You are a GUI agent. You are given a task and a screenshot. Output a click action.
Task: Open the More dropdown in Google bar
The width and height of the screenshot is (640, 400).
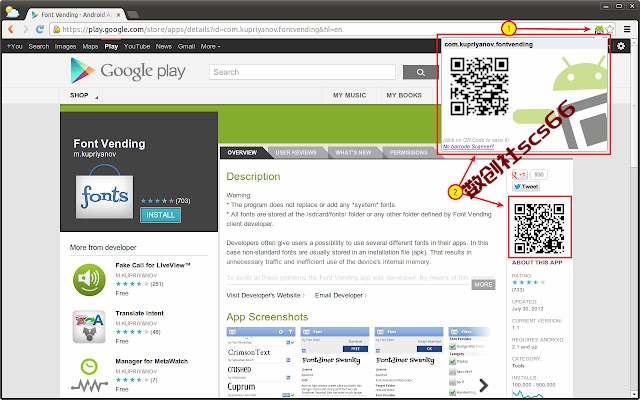tap(210, 47)
